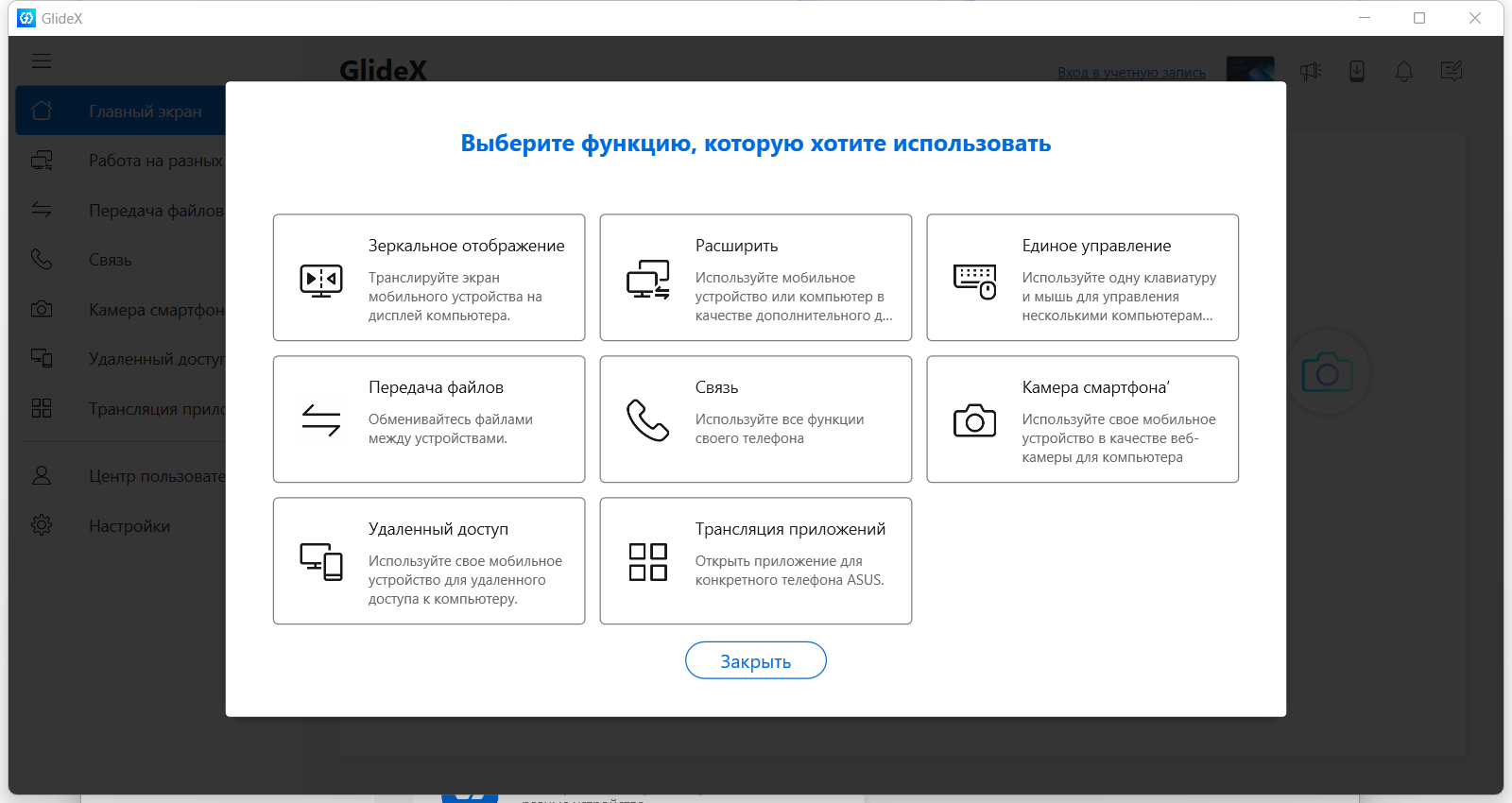Click the heading Выберите функцию, которую хотите использовать
Screen dimensions: 1512x803
pos(756,144)
